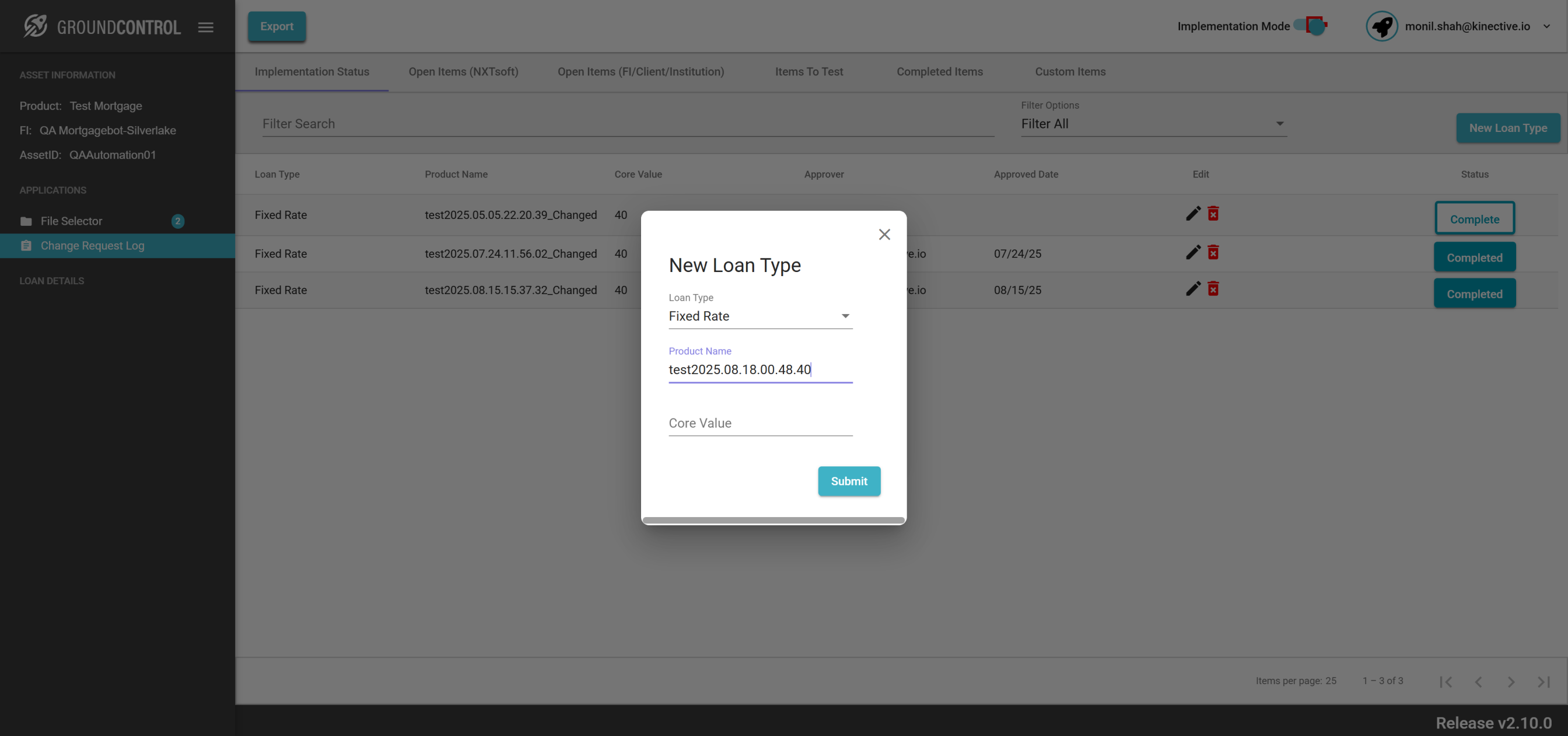Click the pencil edit icon for test2025.08.15.15.37.32_Changed
This screenshot has height=736, width=1568.
1193,289
